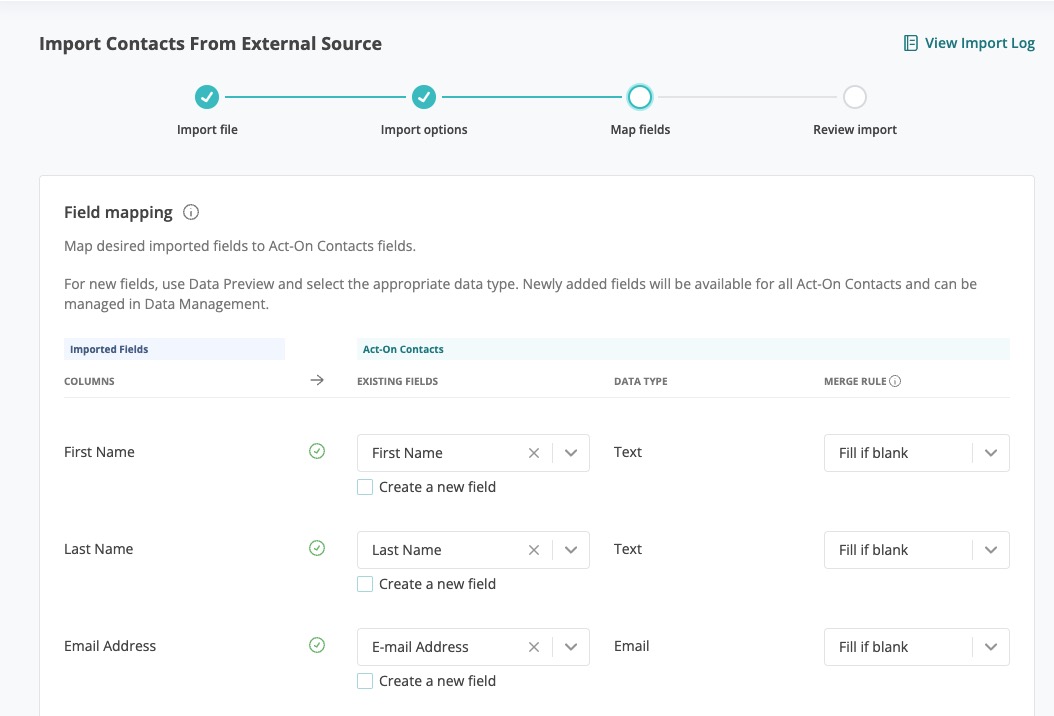Click the MERGE RULE column header
1054x716 pixels.
pyautogui.click(x=855, y=381)
